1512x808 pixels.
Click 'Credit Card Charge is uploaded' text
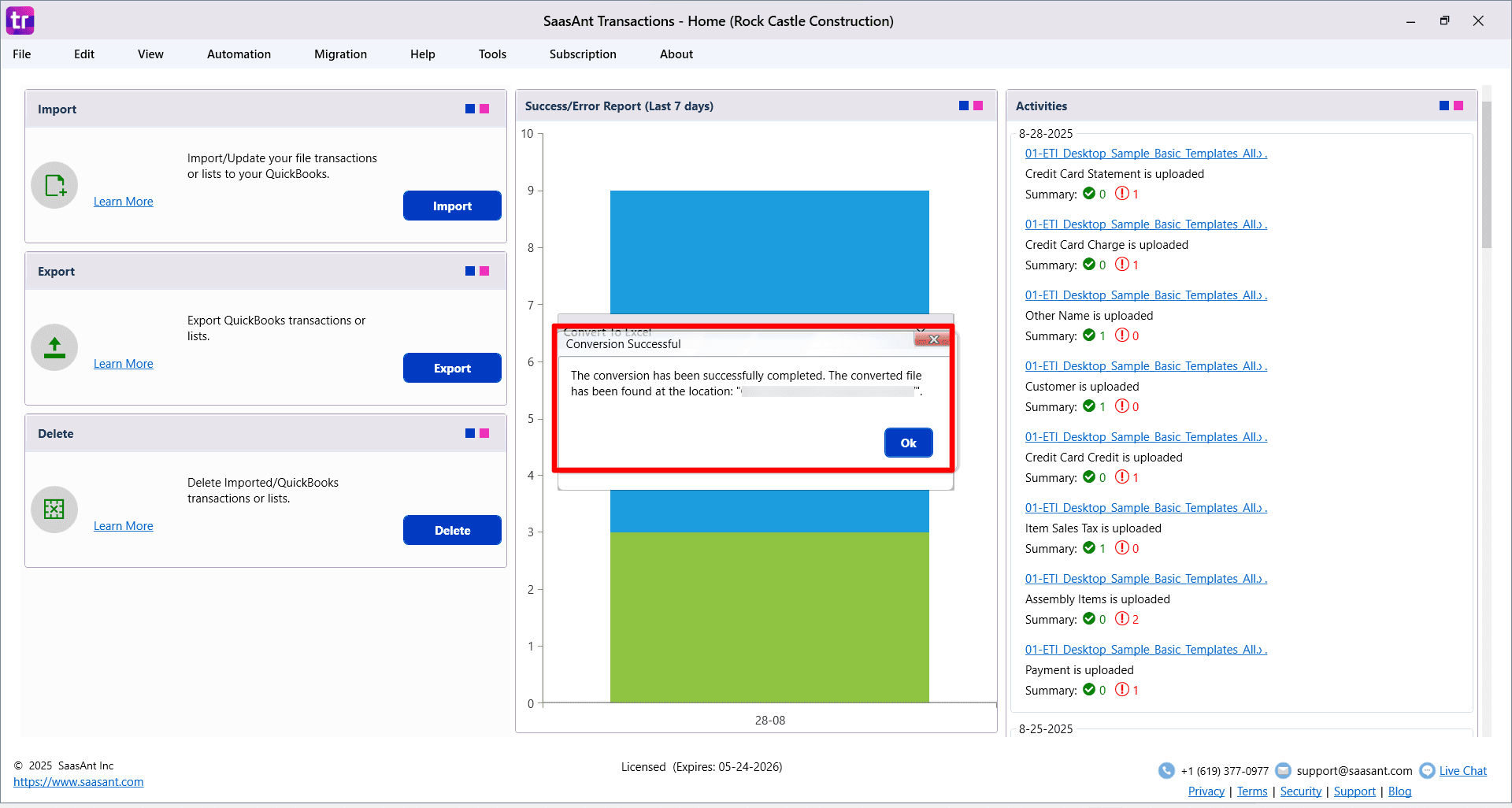click(1106, 245)
